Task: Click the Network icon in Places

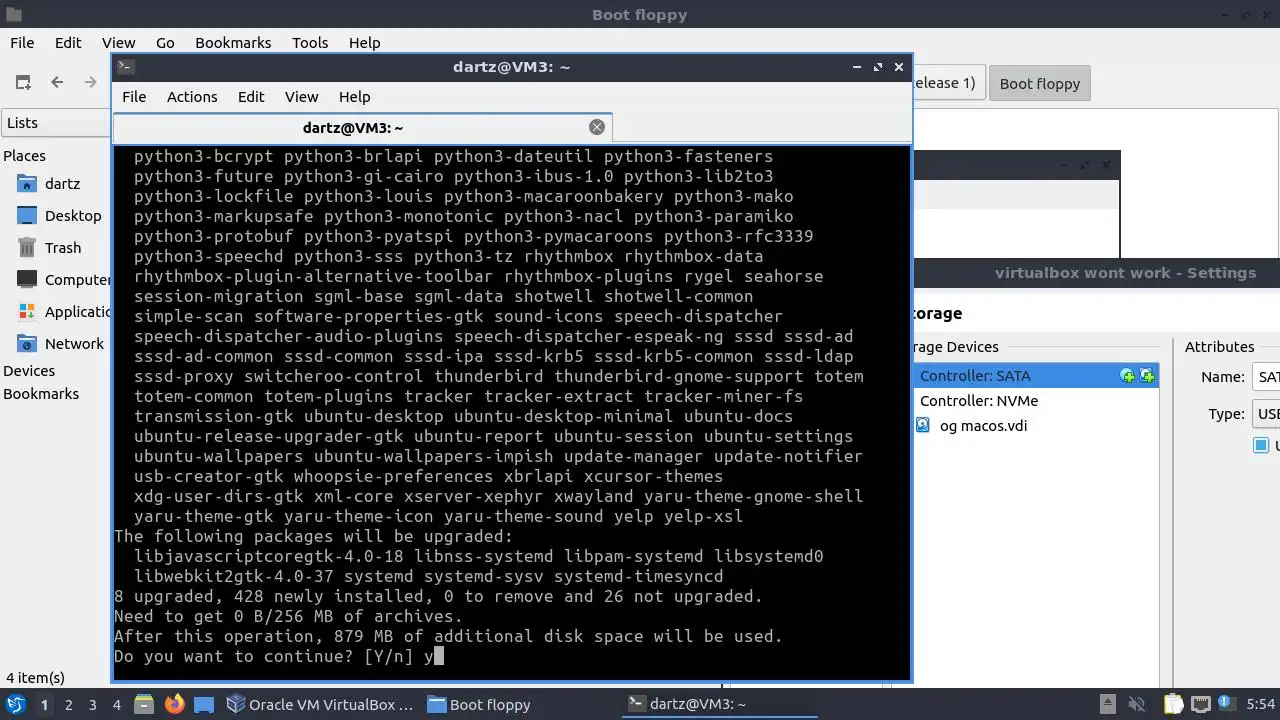Action: [27, 344]
